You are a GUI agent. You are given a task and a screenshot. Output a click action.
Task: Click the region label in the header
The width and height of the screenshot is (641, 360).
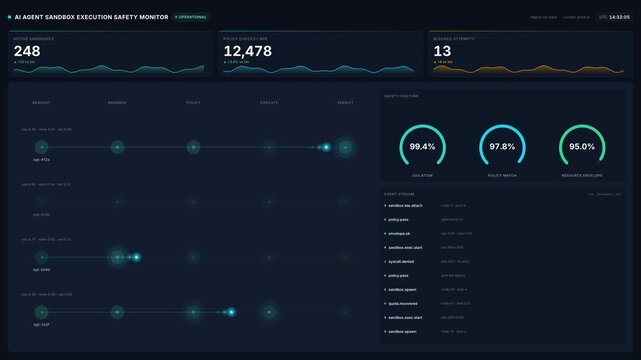pos(543,17)
